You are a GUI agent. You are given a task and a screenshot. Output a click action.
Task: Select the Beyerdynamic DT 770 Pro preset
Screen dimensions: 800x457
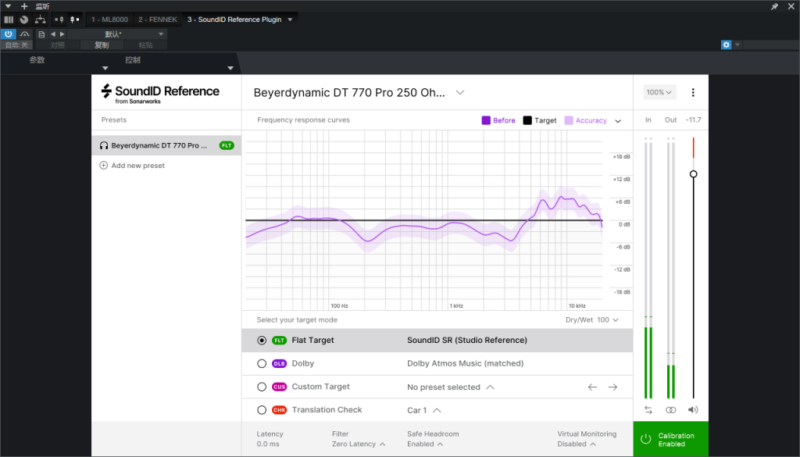[x=160, y=145]
